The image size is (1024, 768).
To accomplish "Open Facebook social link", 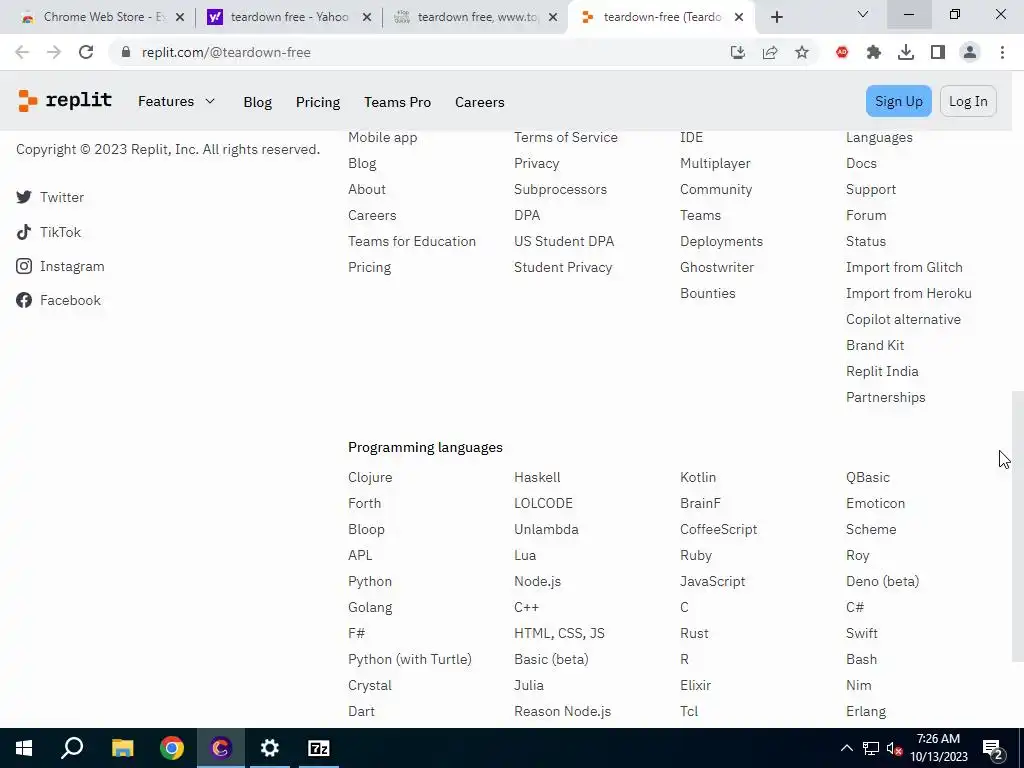I will pos(58,300).
